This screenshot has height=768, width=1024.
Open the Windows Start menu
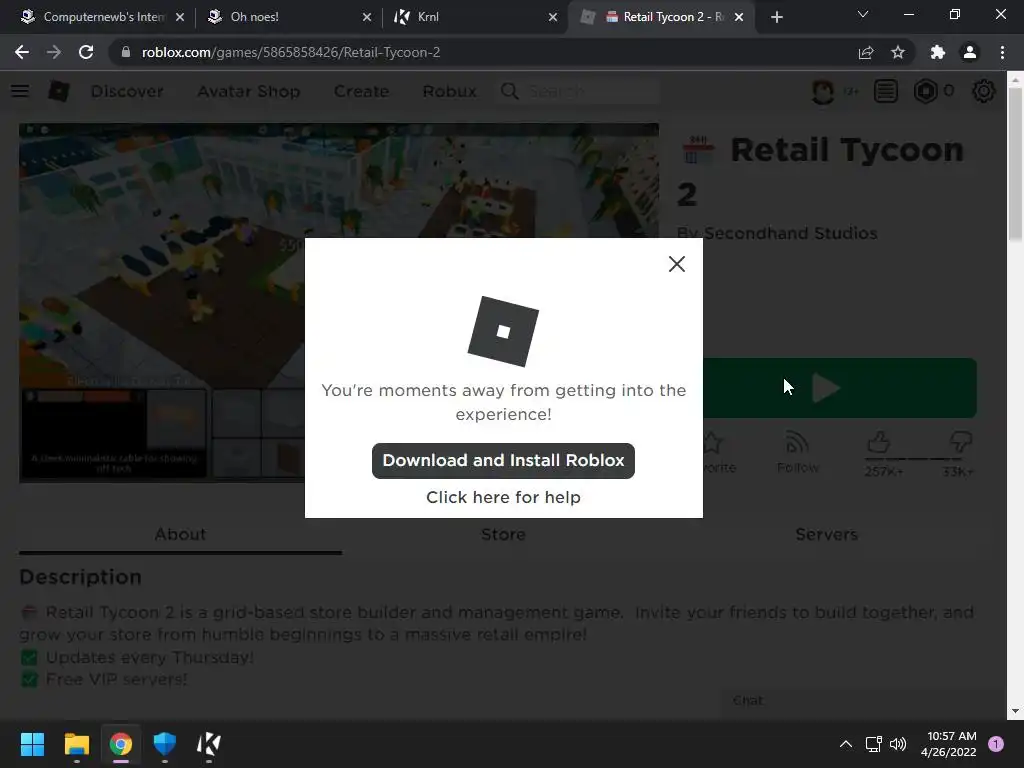pyautogui.click(x=32, y=744)
